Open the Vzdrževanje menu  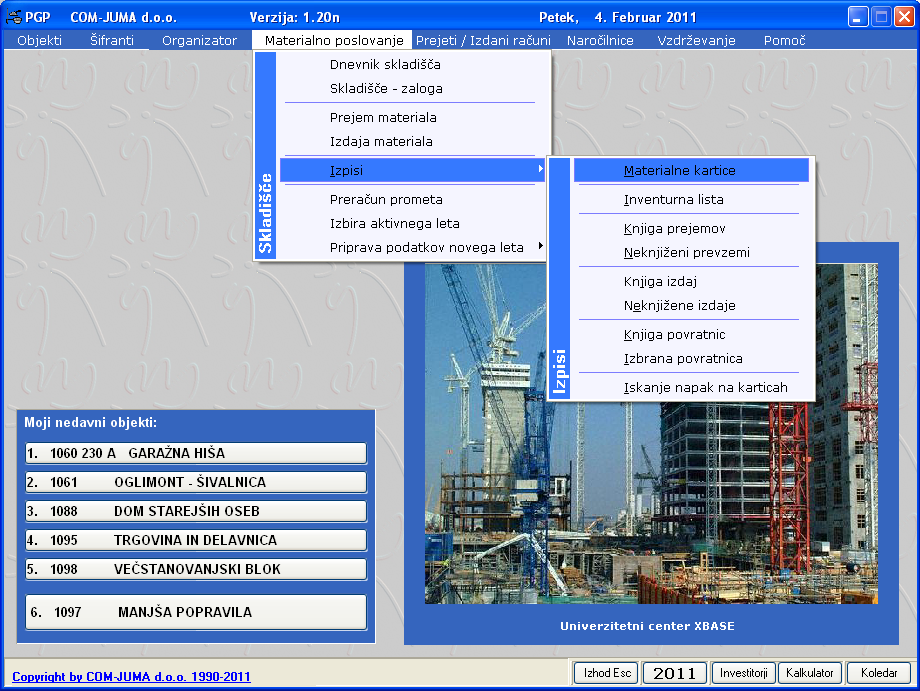coord(696,41)
